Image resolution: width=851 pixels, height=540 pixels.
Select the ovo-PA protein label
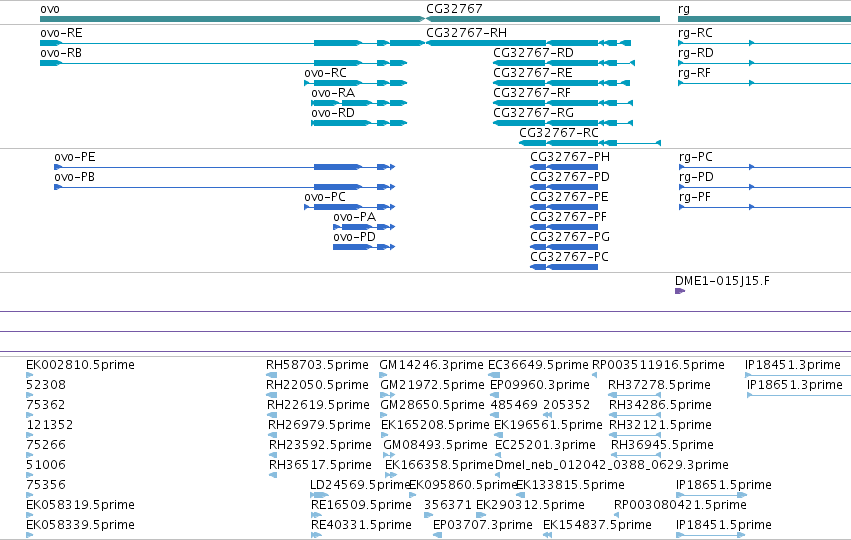(354, 217)
